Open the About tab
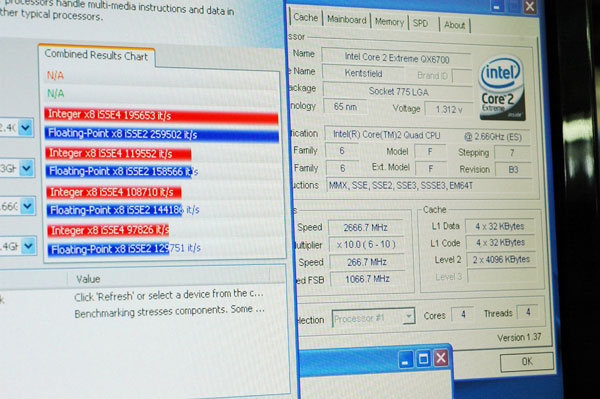Screen dimensions: 600x399 (x=454, y=25)
